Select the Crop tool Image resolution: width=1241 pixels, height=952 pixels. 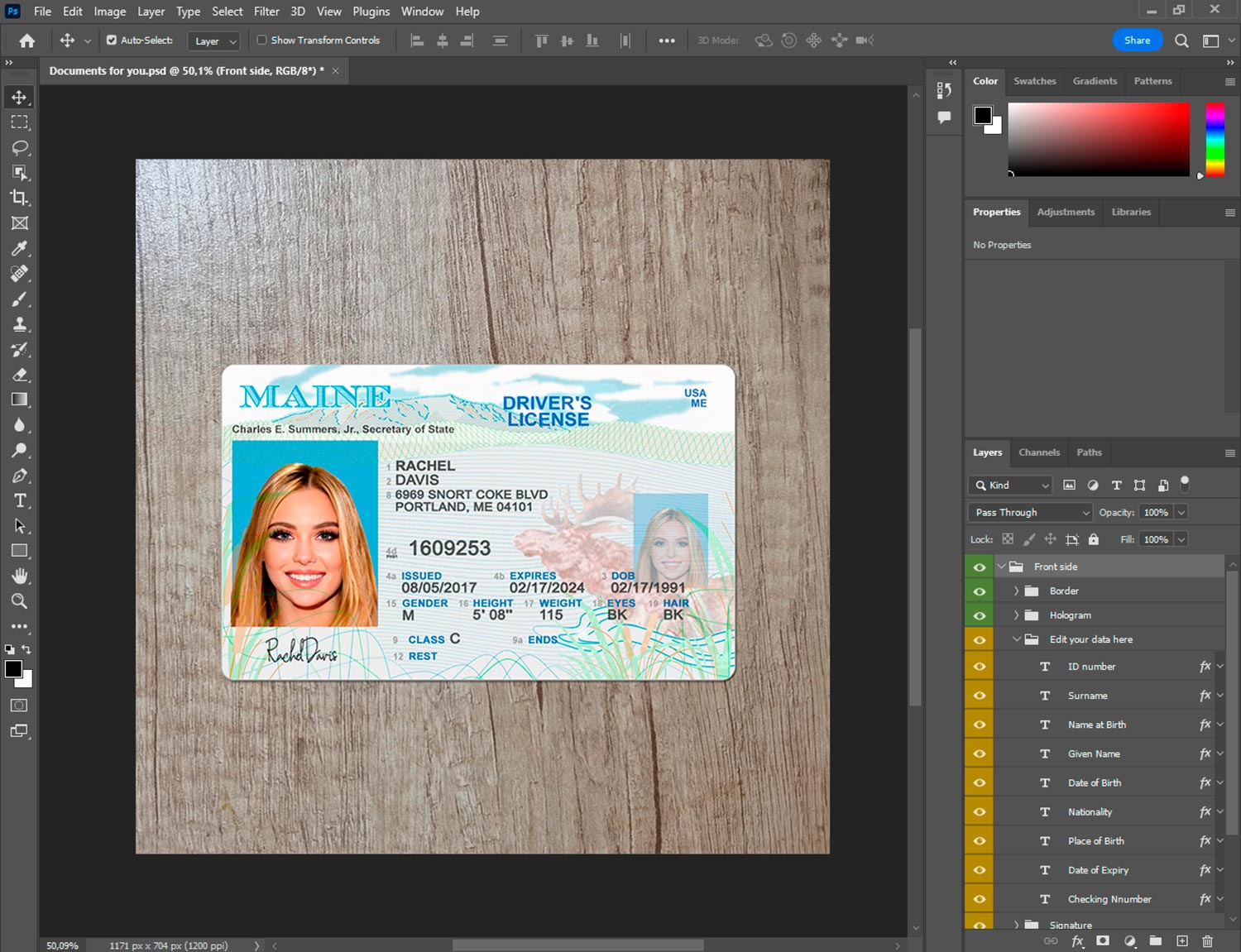[x=19, y=198]
